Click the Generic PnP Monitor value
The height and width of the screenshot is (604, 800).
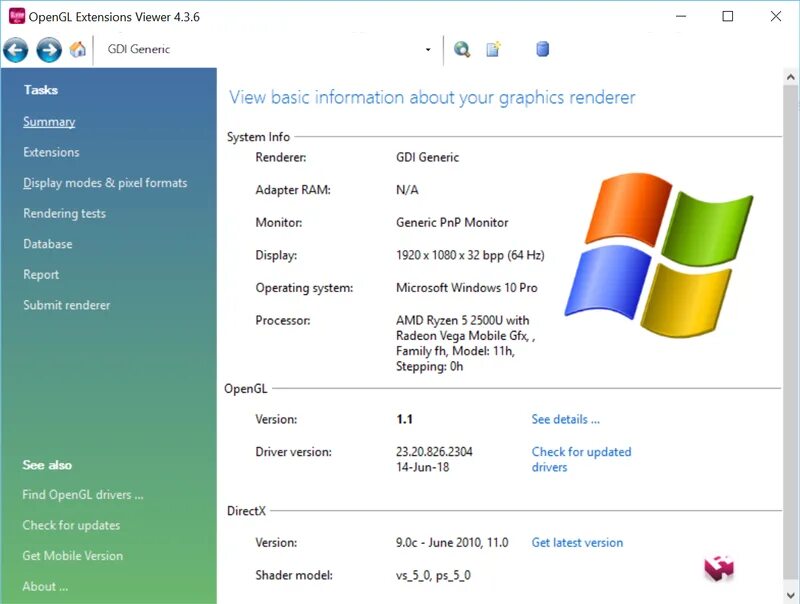coord(452,222)
